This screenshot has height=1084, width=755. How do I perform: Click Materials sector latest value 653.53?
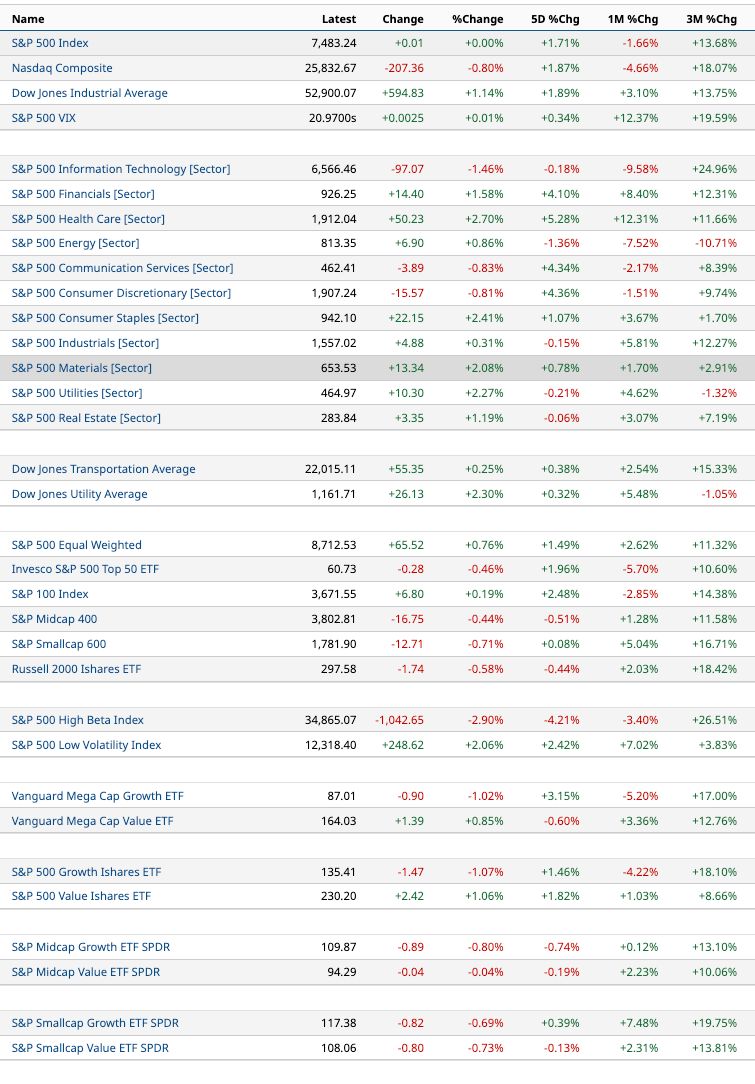pos(339,368)
